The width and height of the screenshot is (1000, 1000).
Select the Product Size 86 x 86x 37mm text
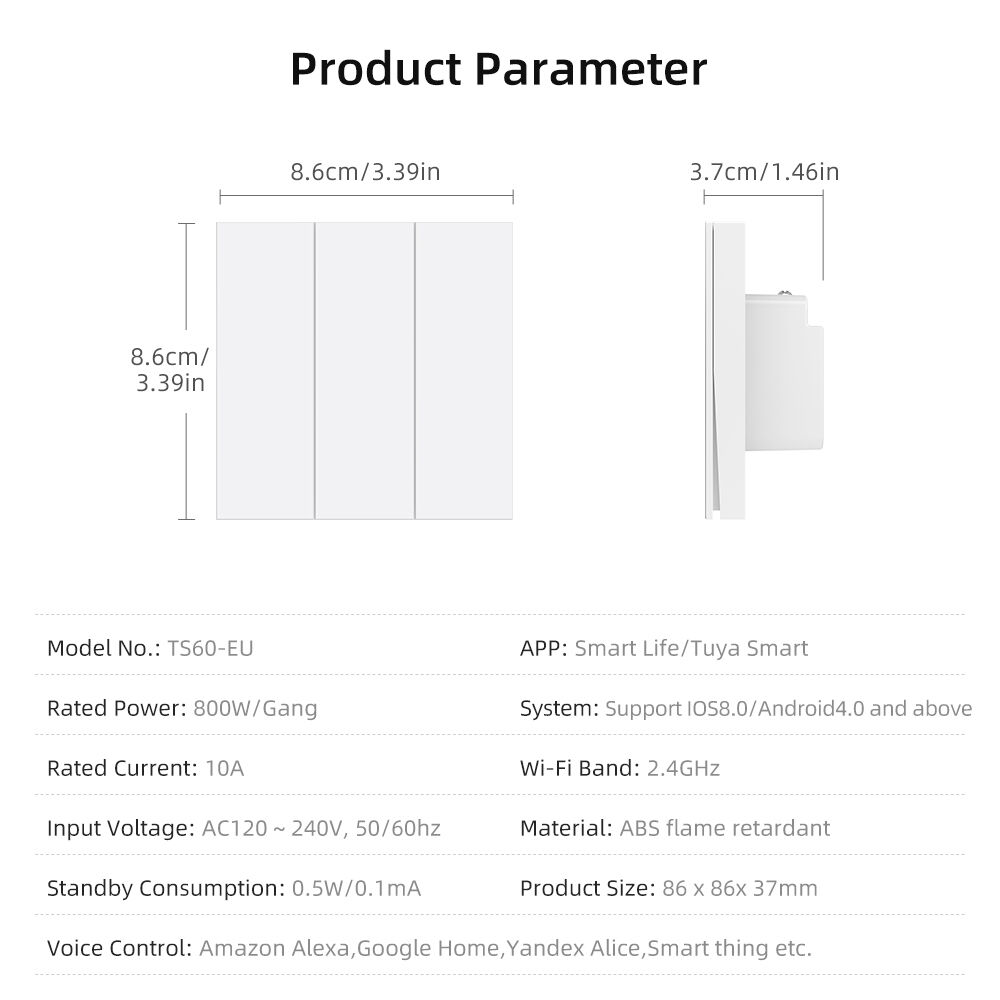point(739,888)
